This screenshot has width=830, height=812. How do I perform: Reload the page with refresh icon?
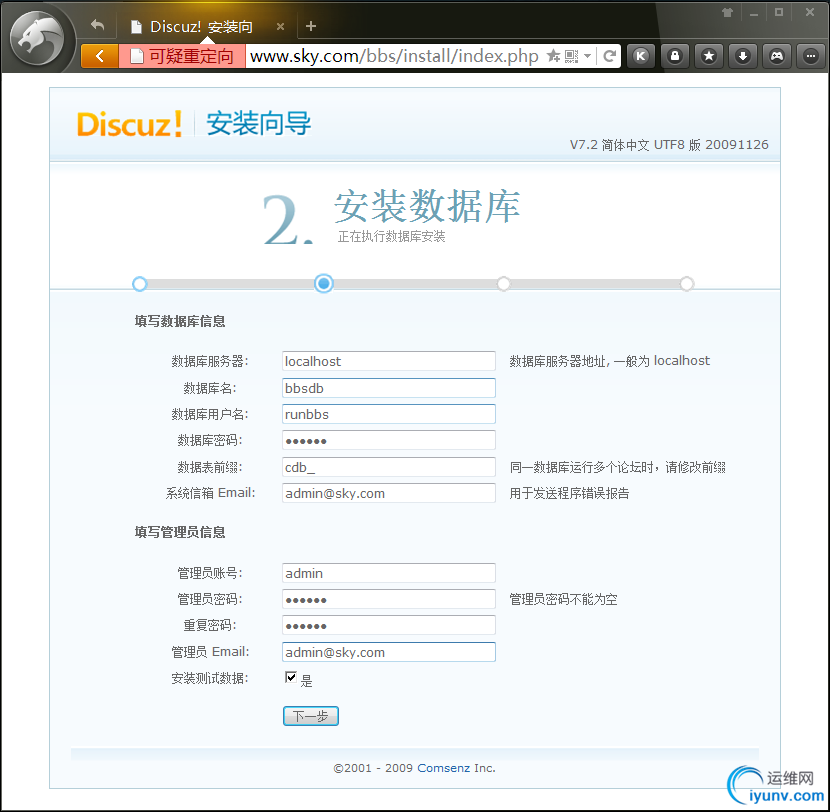[609, 56]
